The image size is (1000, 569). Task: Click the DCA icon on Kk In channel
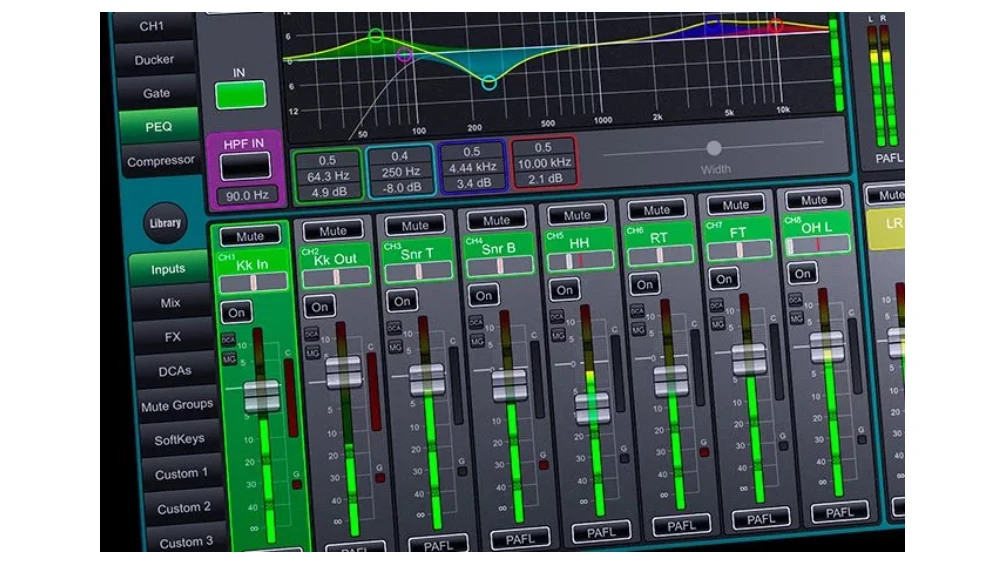pos(228,339)
